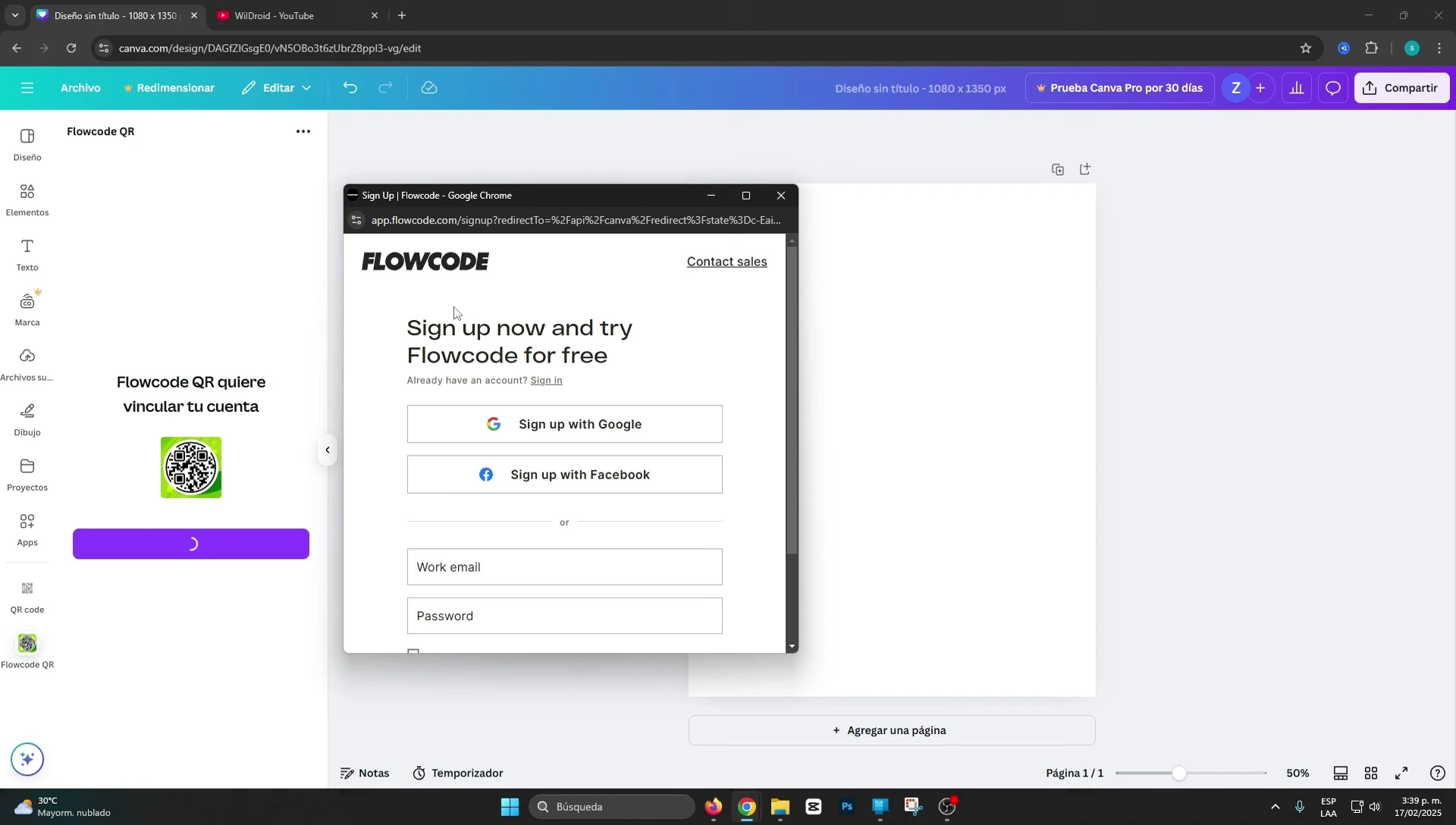The width and height of the screenshot is (1456, 825).
Task: Open Photoshop from the taskbar
Action: (847, 807)
